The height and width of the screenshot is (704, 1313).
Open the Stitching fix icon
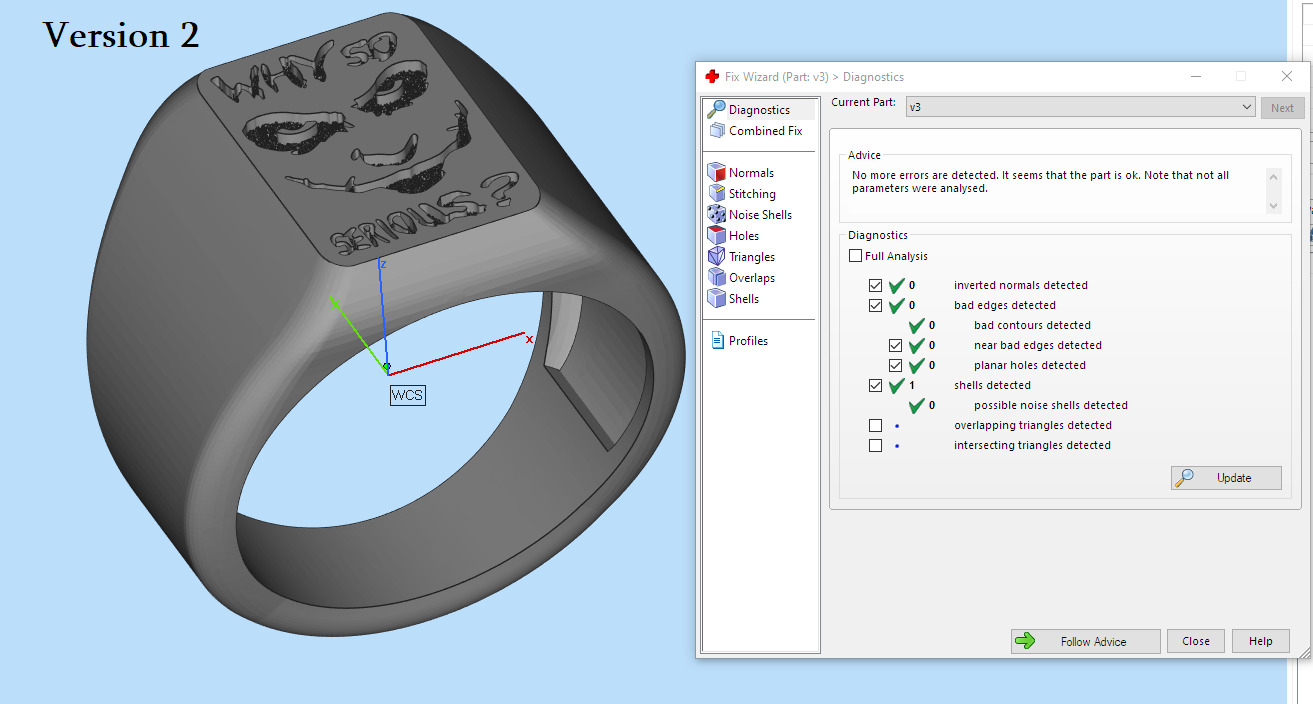[x=716, y=194]
